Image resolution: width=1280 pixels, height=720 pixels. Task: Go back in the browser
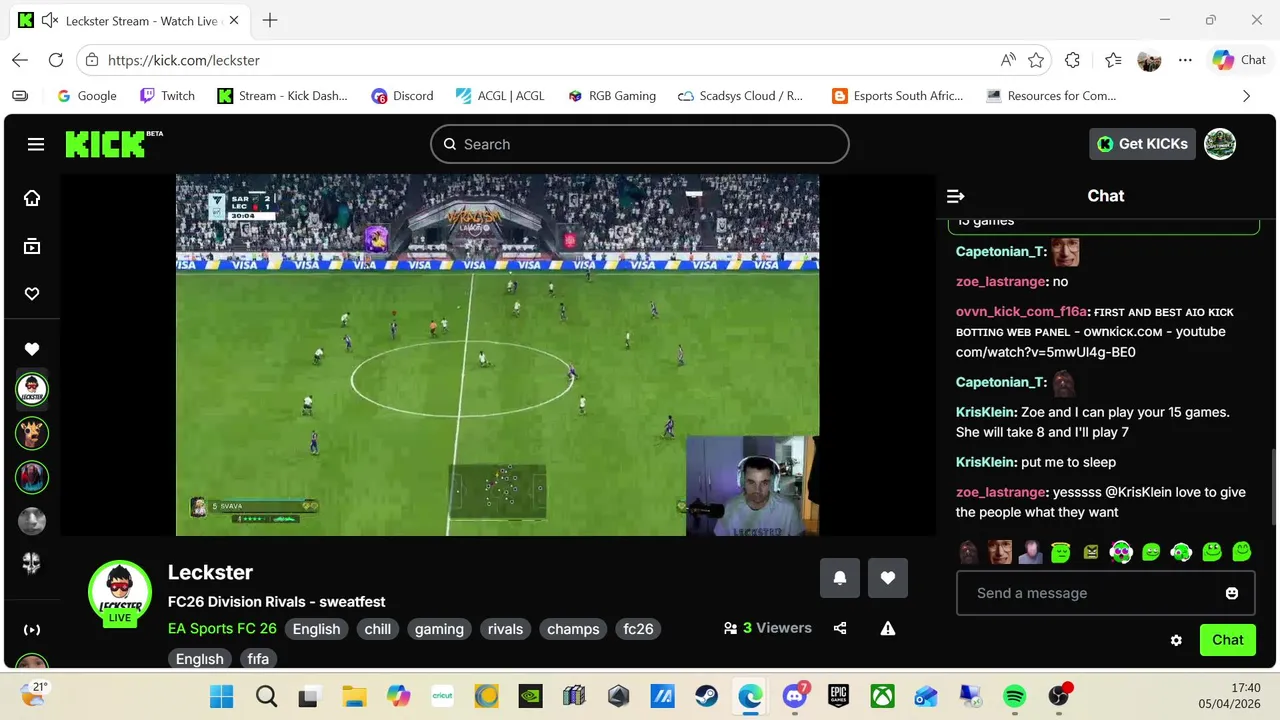pos(20,60)
